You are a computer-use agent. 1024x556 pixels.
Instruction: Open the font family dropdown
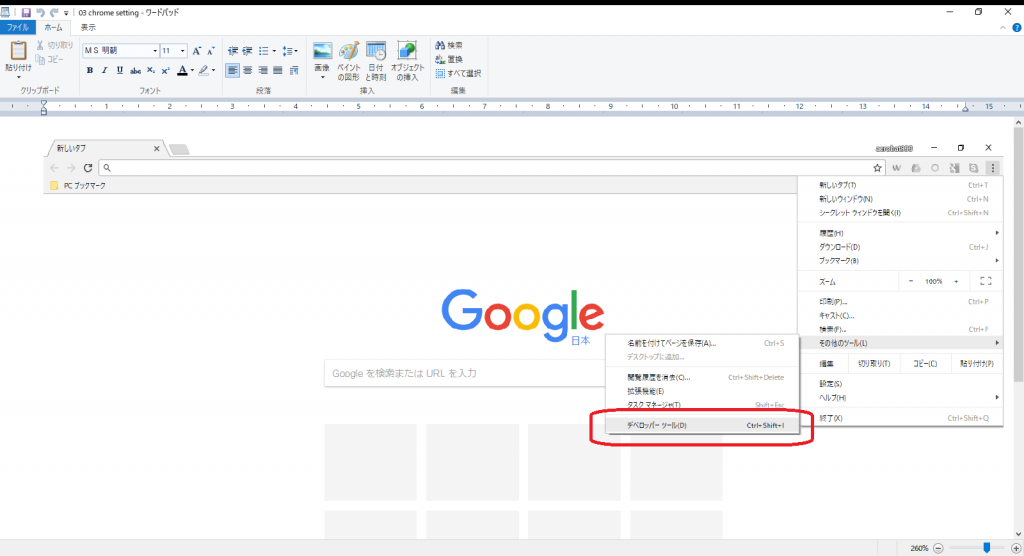(155, 51)
